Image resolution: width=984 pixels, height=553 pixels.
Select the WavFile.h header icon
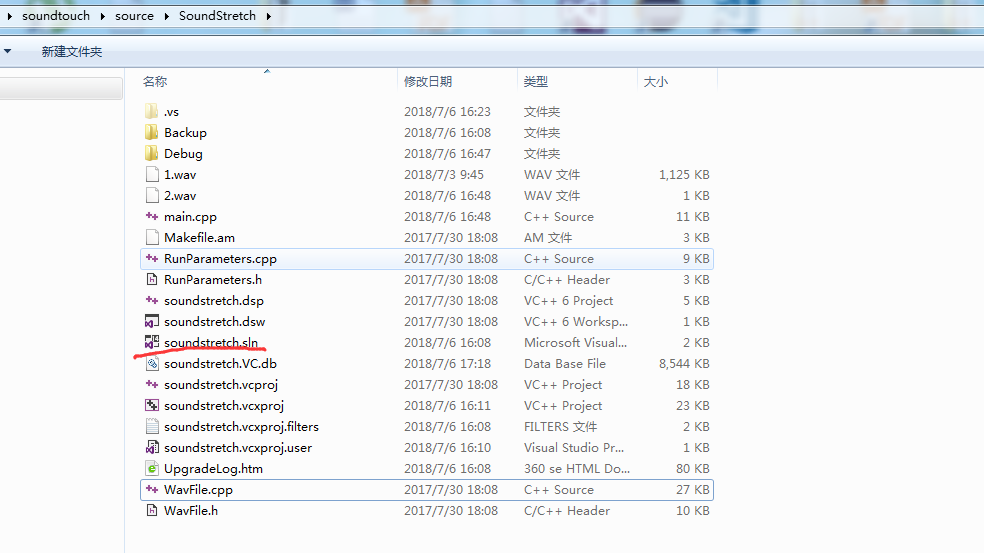152,511
